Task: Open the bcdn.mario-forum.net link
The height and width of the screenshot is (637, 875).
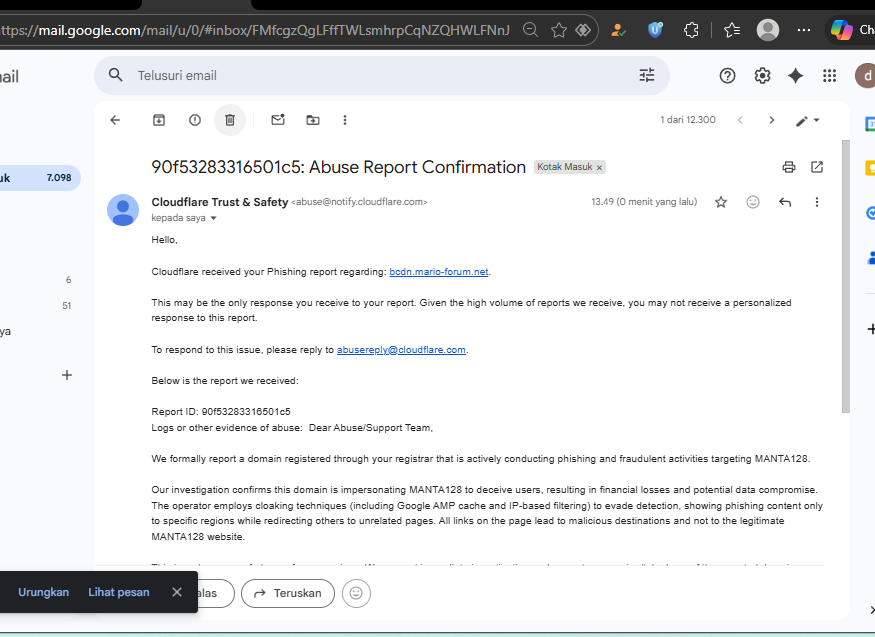Action: click(x=439, y=272)
